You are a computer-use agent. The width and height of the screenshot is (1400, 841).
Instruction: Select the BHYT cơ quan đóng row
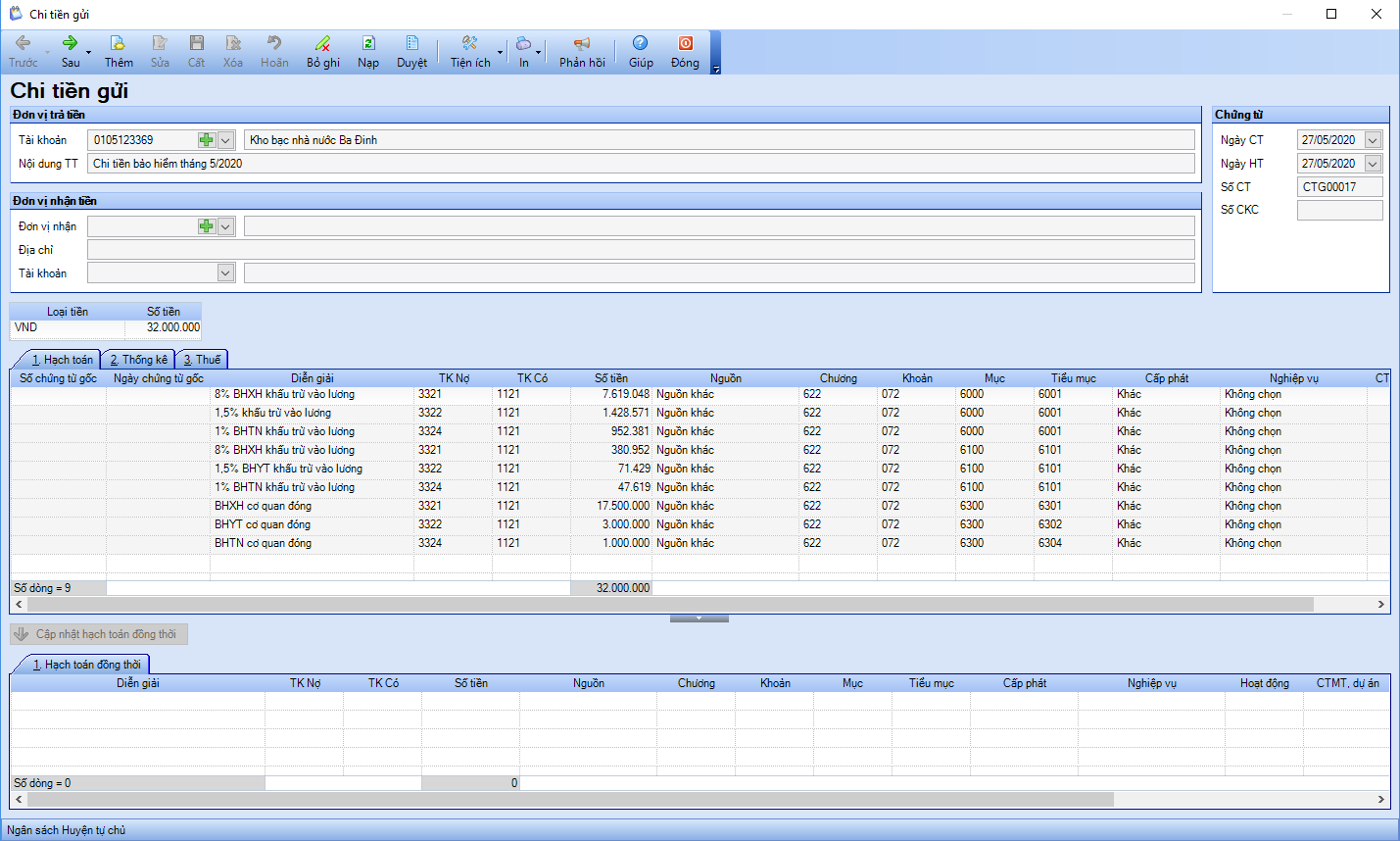700,524
